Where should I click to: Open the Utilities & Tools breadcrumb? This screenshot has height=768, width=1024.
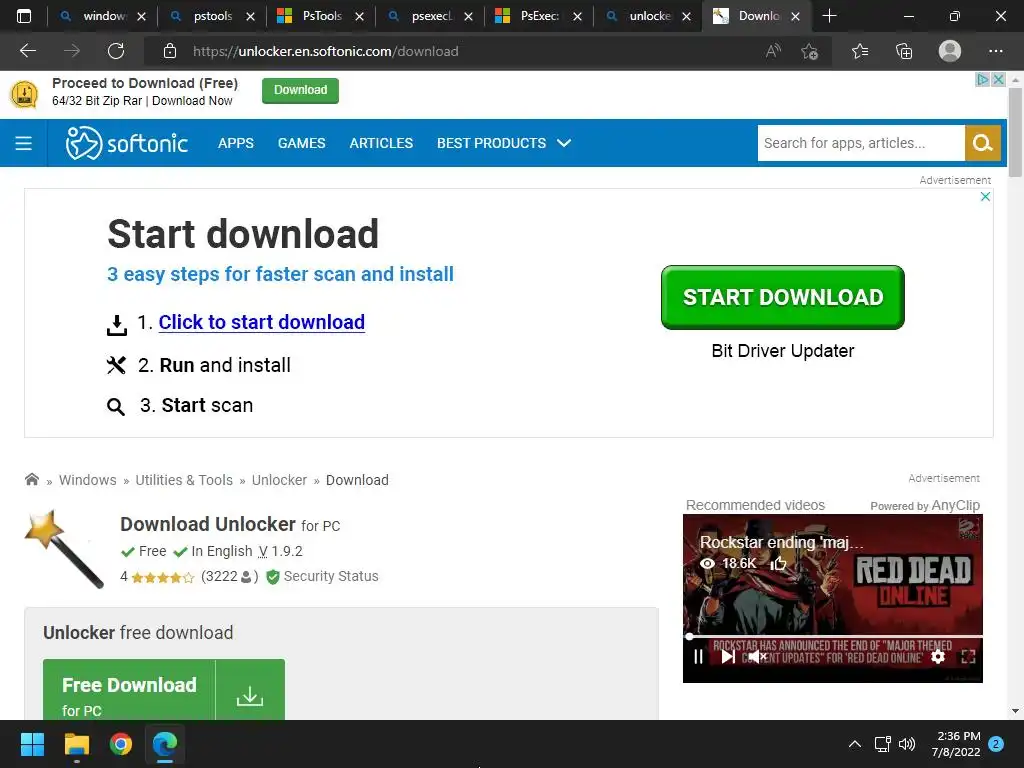coord(184,480)
